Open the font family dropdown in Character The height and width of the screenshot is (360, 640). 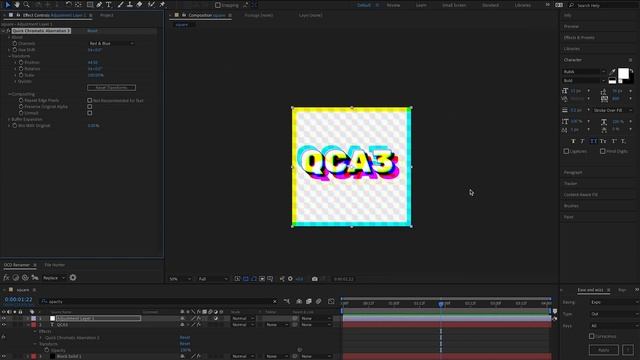pyautogui.click(x=584, y=72)
